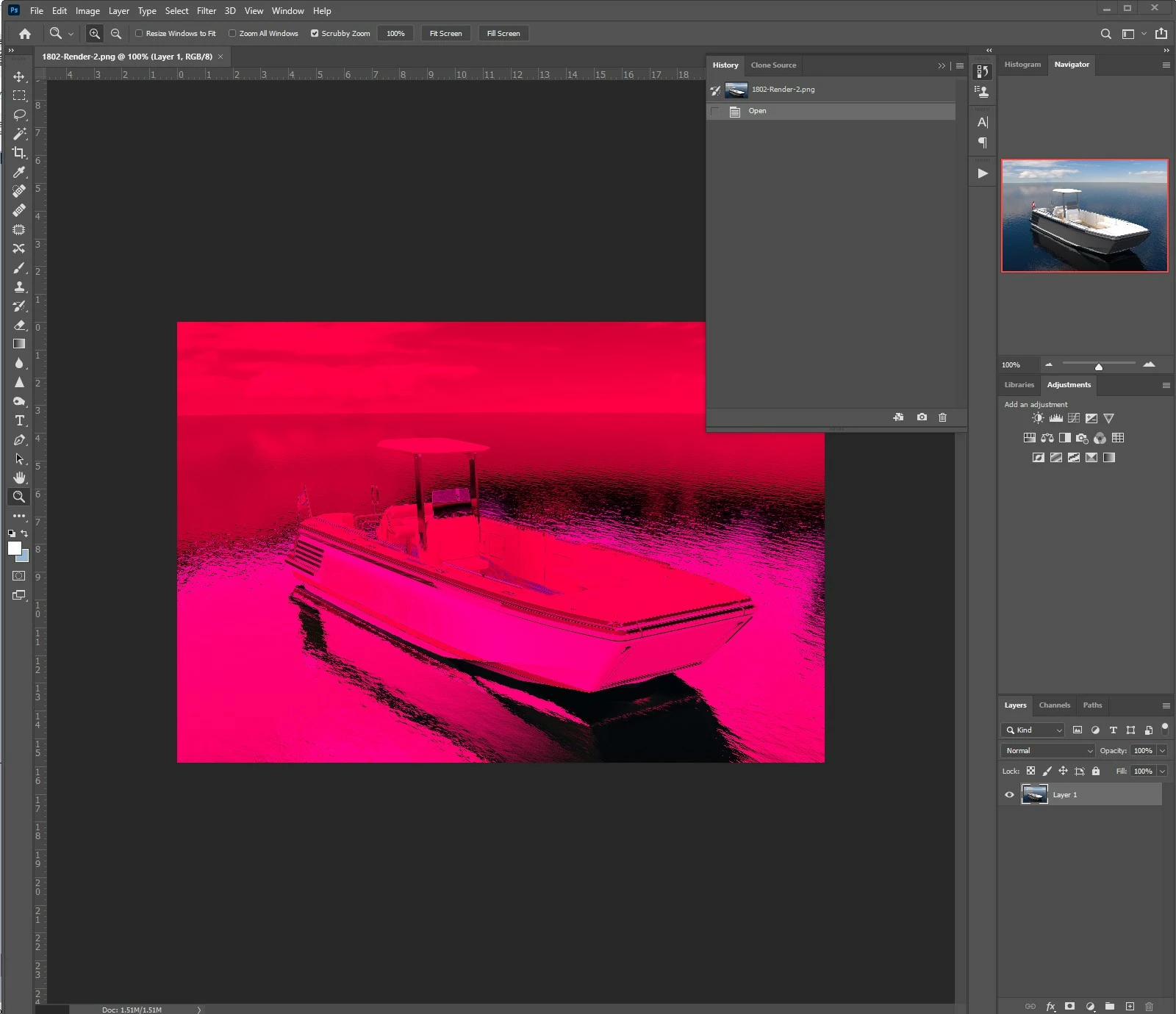The width and height of the screenshot is (1176, 1014).
Task: Select the Eyedropper tool
Action: pos(19,172)
